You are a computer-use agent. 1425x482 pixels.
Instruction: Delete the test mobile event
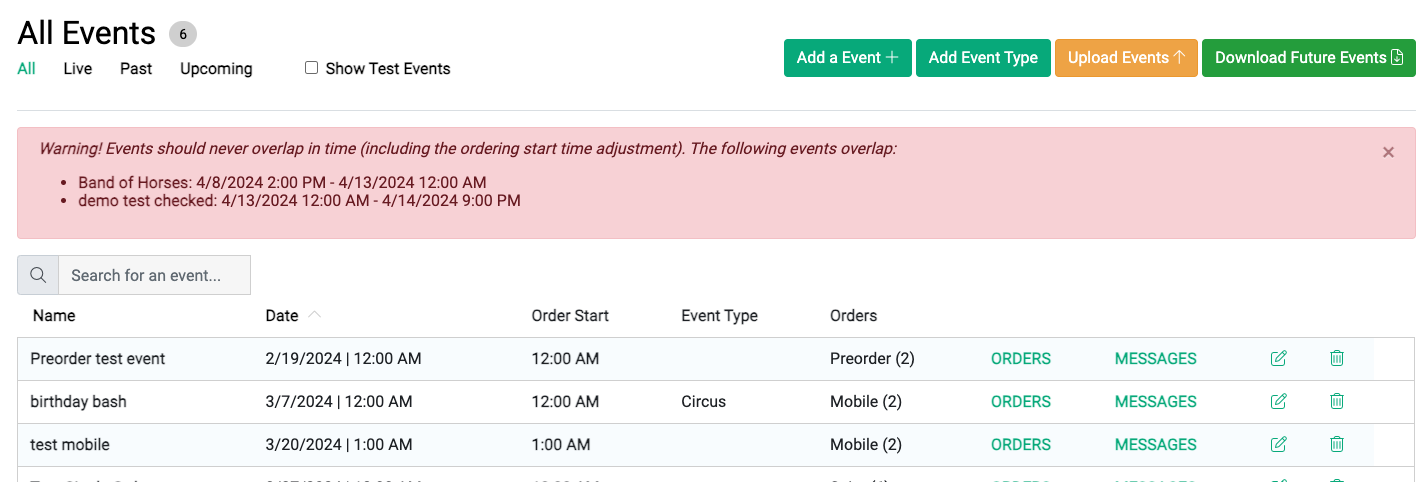tap(1337, 444)
